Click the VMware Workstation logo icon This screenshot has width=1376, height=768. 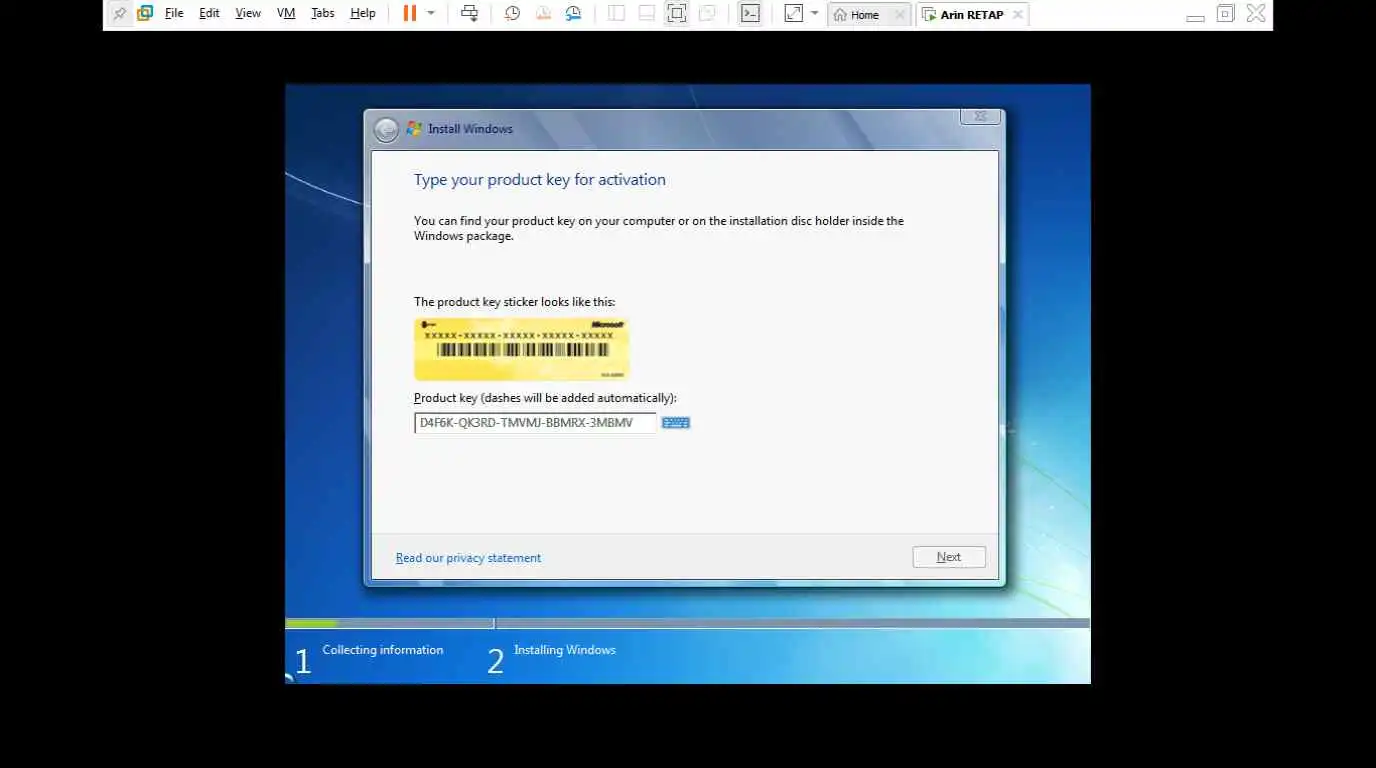click(x=145, y=14)
